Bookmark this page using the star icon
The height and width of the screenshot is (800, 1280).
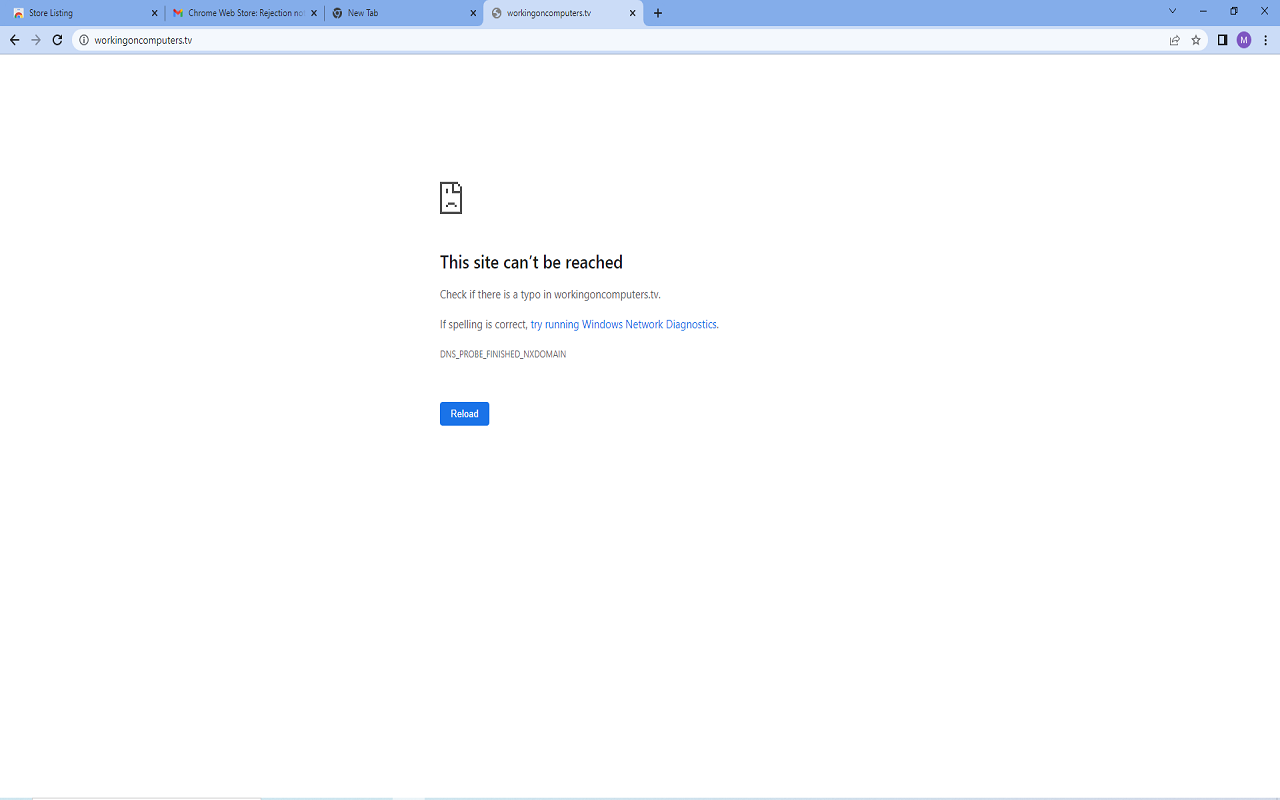point(1196,40)
